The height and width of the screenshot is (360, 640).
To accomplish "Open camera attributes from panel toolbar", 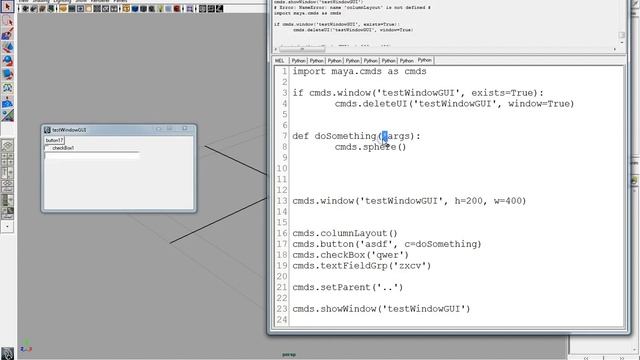I will pos(33,9).
